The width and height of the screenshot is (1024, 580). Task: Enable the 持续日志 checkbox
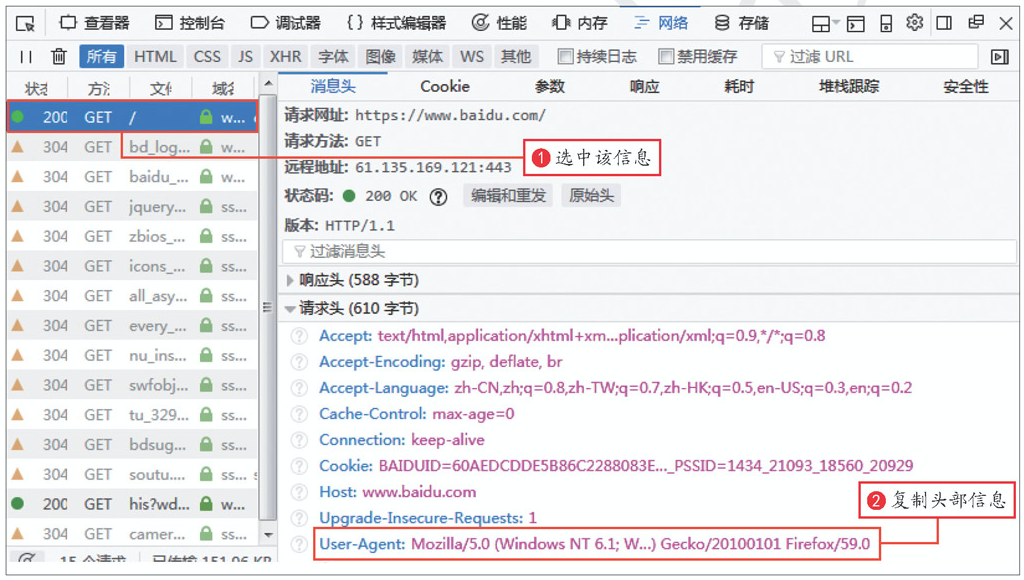click(x=565, y=57)
